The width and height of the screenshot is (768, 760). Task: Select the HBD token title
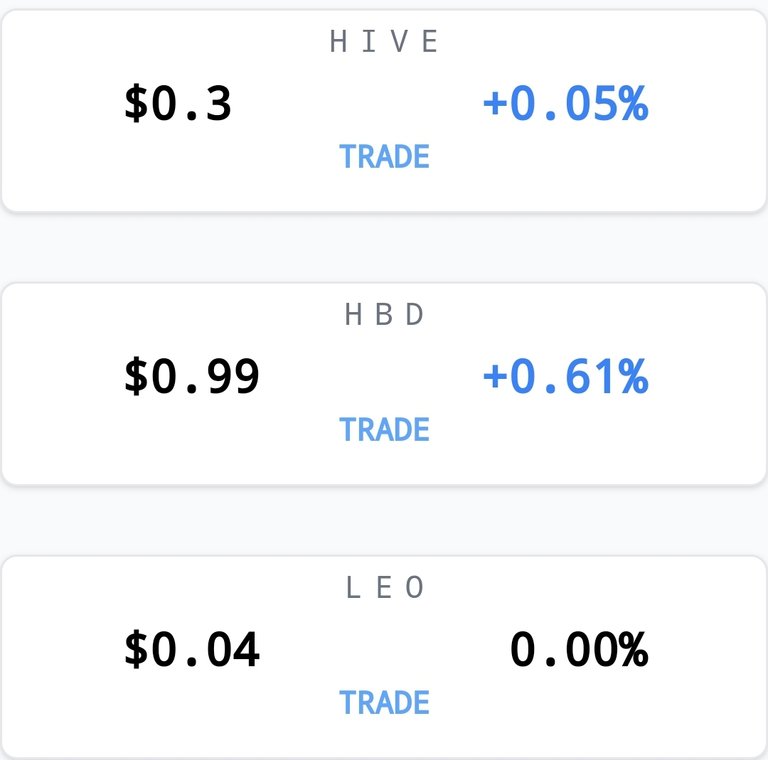384,314
